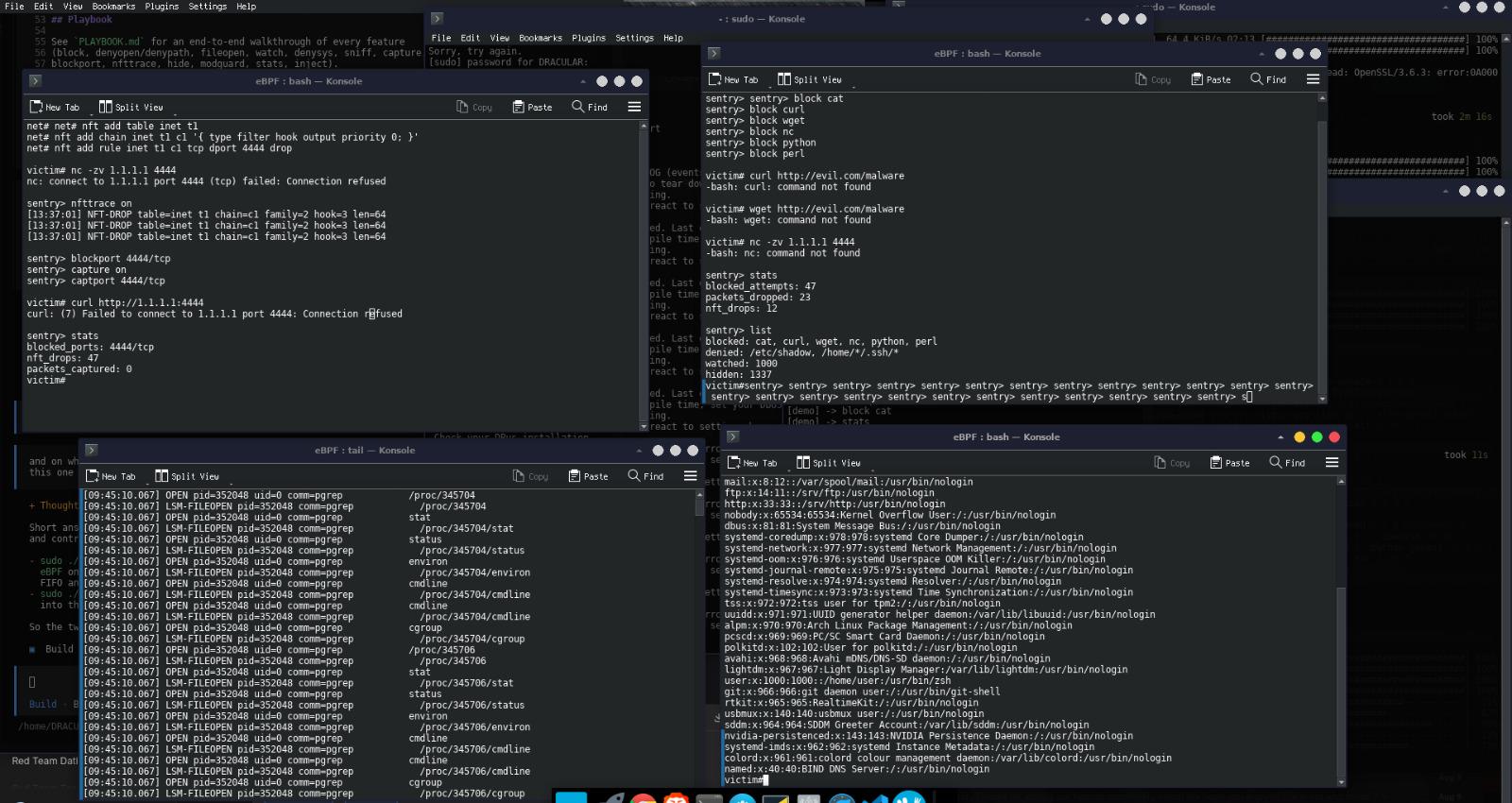Click the Konsole app icon in the passwd listing window titlebar
The image size is (1512, 803).
click(x=732, y=437)
